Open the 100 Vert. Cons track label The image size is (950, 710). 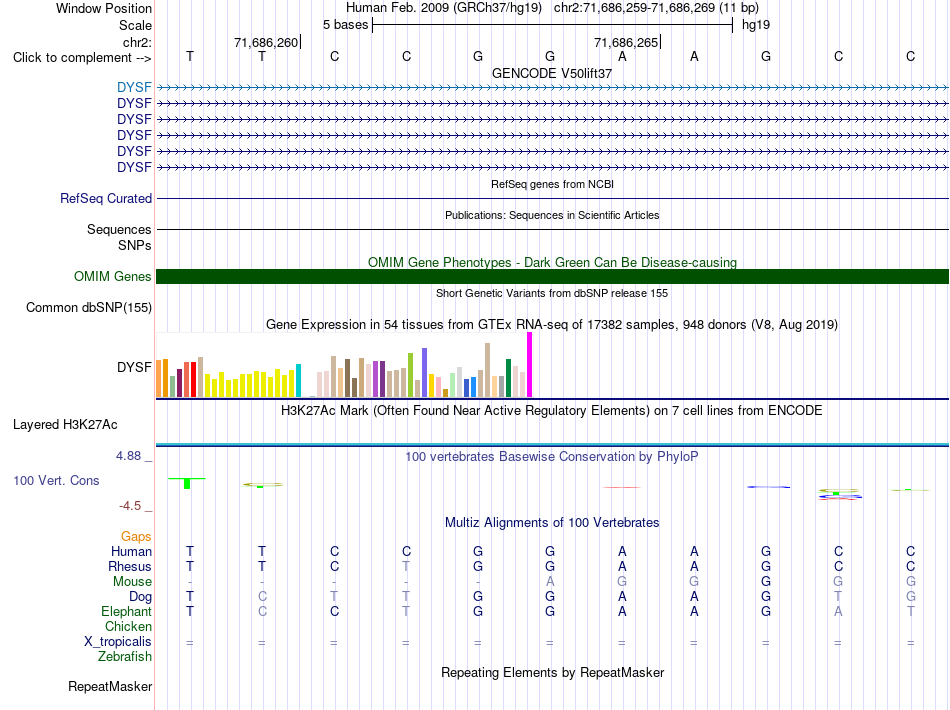56,480
